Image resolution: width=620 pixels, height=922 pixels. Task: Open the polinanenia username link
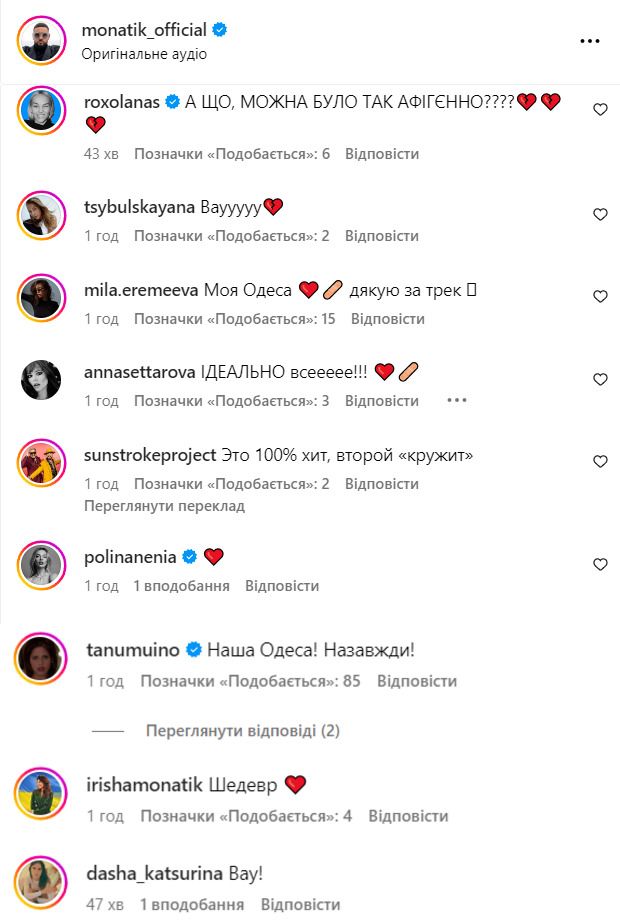point(130,557)
